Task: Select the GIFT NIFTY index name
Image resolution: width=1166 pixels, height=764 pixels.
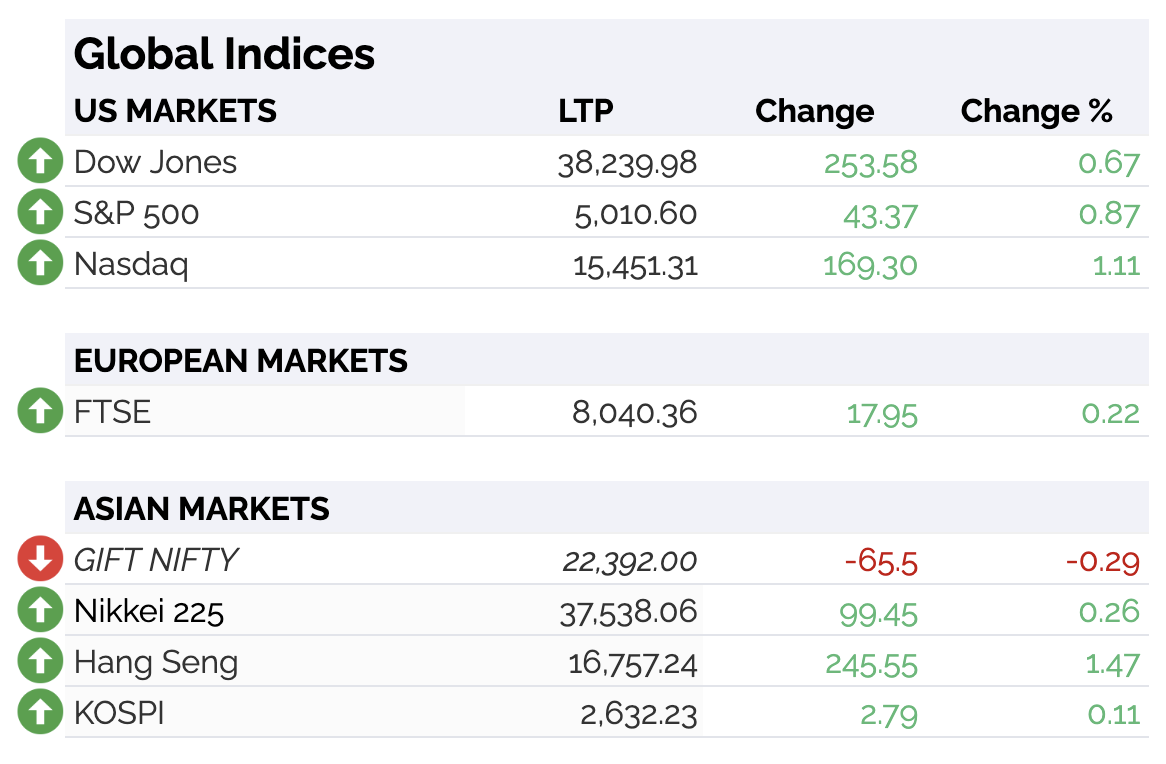Action: tap(156, 560)
